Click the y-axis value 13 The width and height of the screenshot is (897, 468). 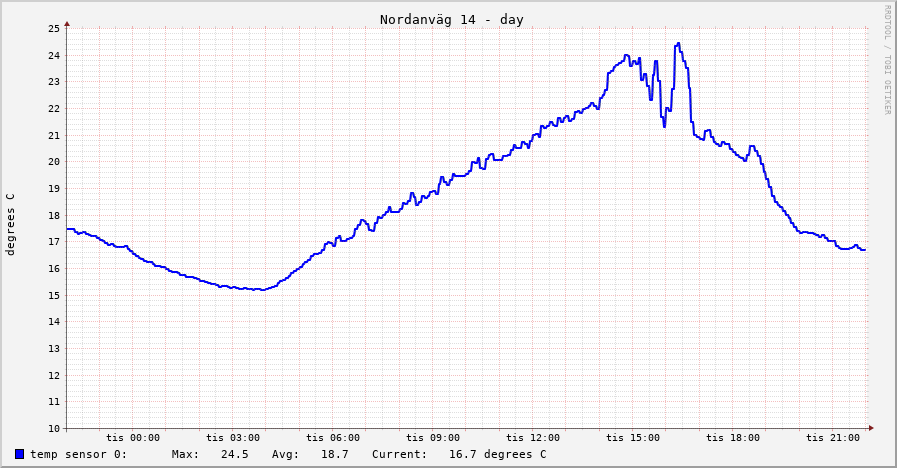coord(54,349)
